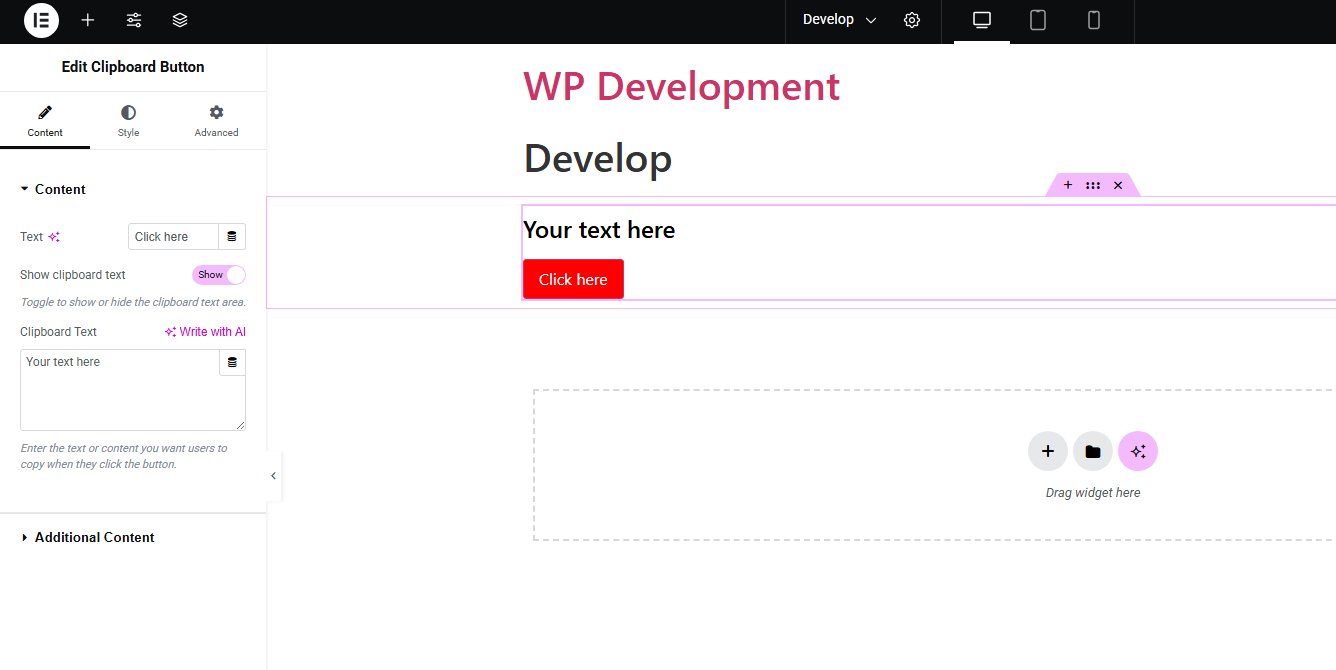Image resolution: width=1336 pixels, height=670 pixels.
Task: Click the Add Element plus icon
Action: [x=88, y=20]
